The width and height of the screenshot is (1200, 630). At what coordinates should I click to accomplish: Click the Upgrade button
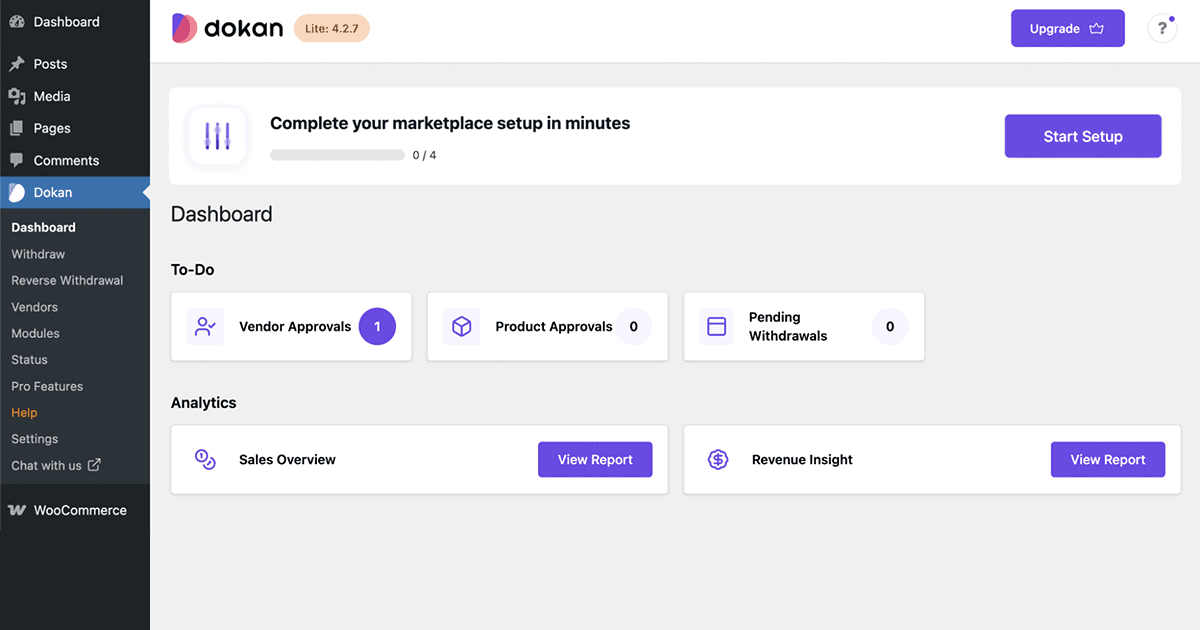point(1067,28)
